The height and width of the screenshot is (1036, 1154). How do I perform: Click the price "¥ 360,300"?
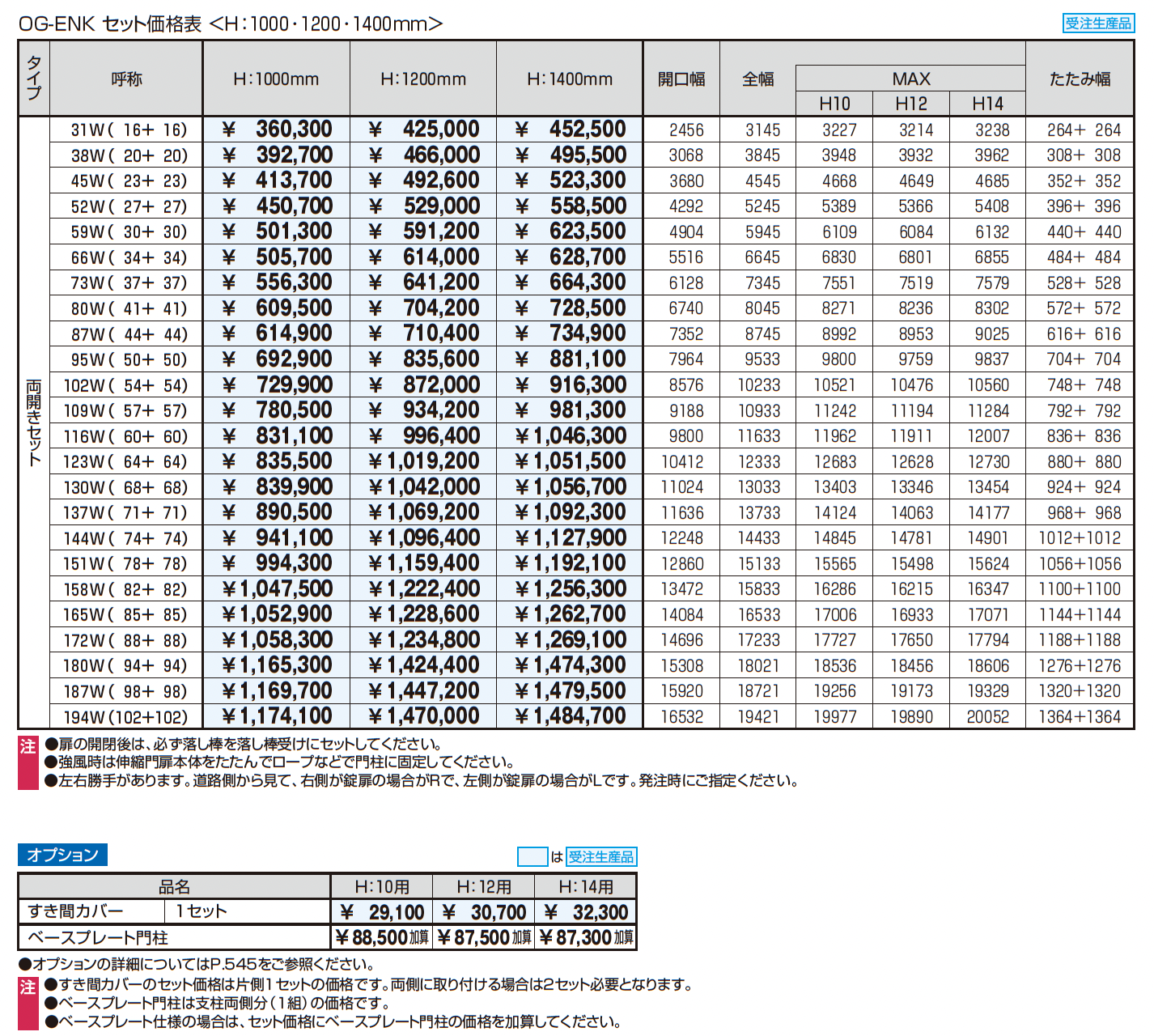point(277,129)
